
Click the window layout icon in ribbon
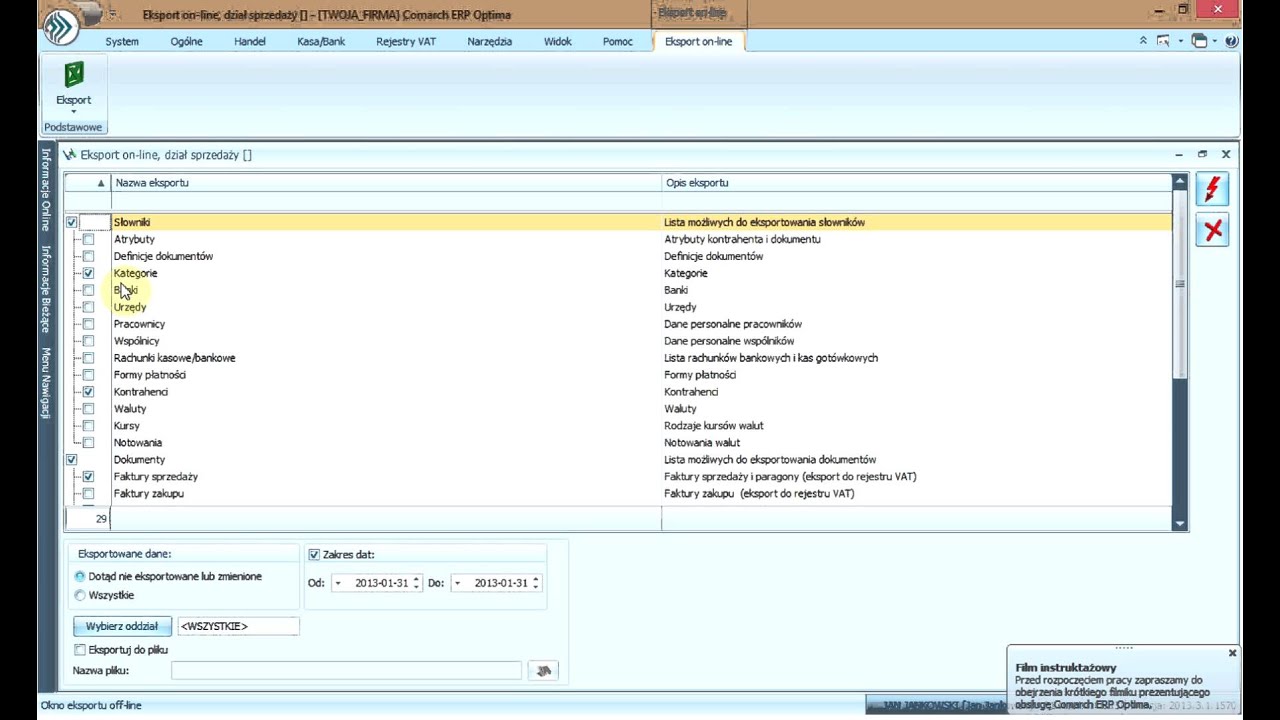(1199, 41)
